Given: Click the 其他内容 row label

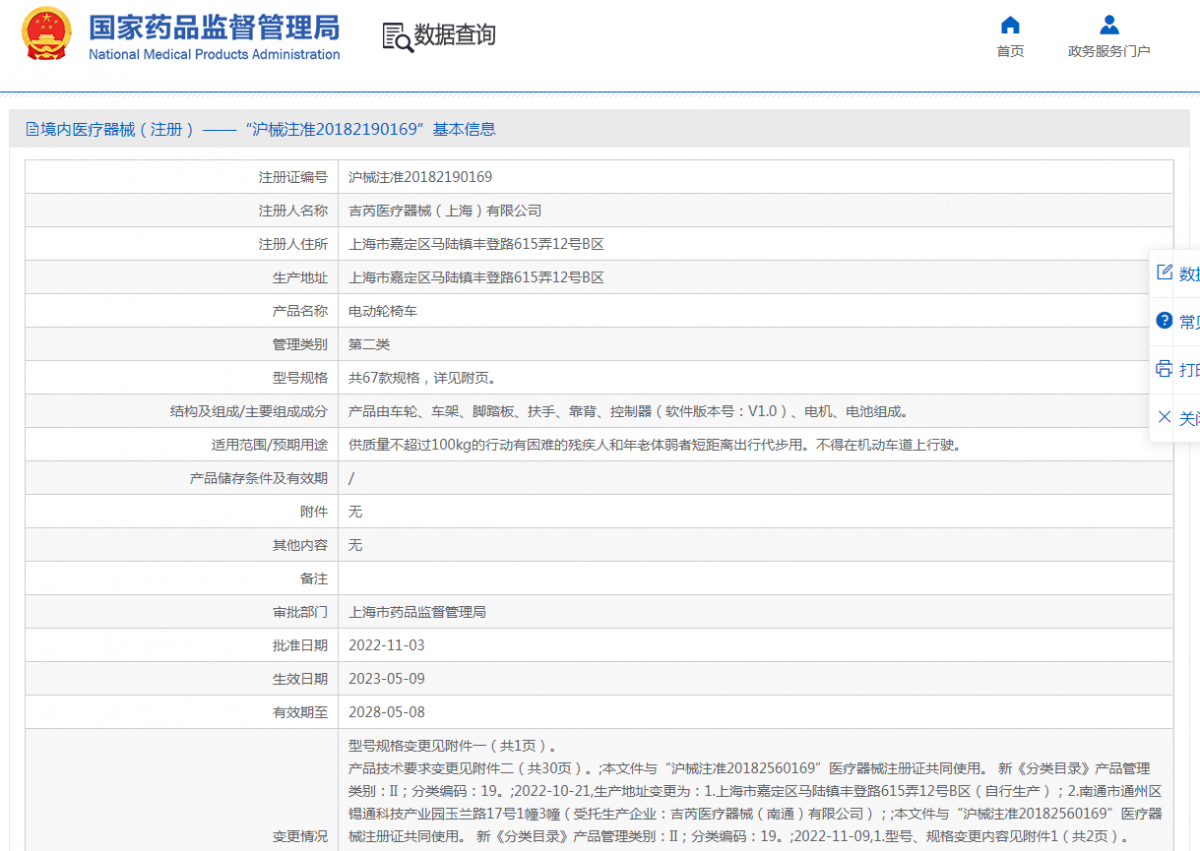Looking at the screenshot, I should pyautogui.click(x=300, y=545).
